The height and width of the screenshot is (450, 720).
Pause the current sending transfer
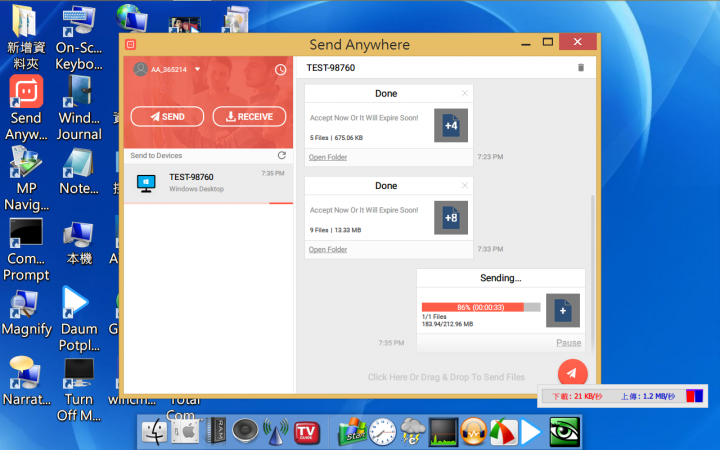tap(568, 343)
